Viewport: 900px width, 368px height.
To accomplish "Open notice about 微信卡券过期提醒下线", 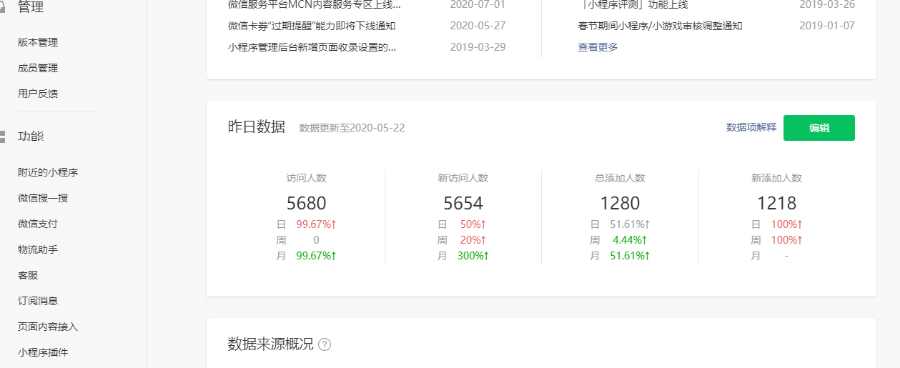I will pyautogui.click(x=312, y=26).
